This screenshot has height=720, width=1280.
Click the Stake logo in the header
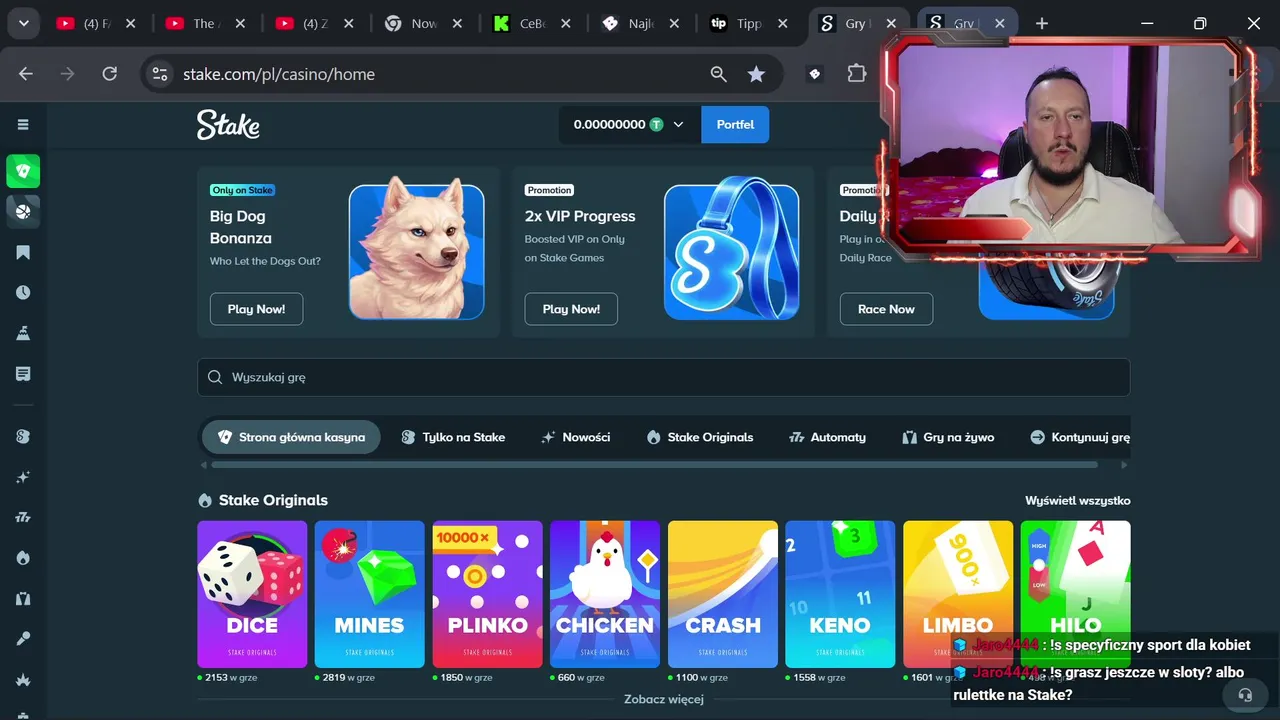(x=228, y=124)
